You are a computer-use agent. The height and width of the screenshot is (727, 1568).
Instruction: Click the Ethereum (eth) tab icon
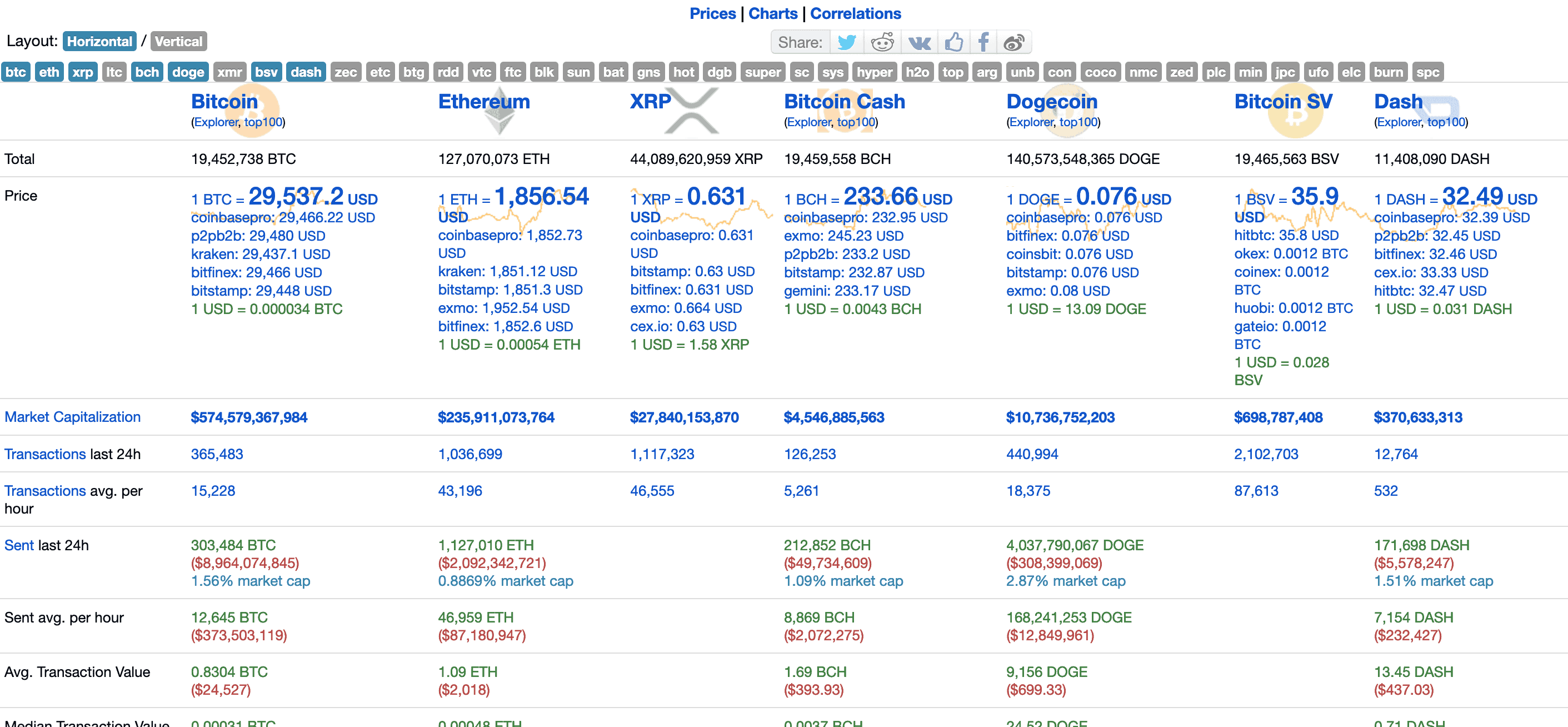click(48, 72)
